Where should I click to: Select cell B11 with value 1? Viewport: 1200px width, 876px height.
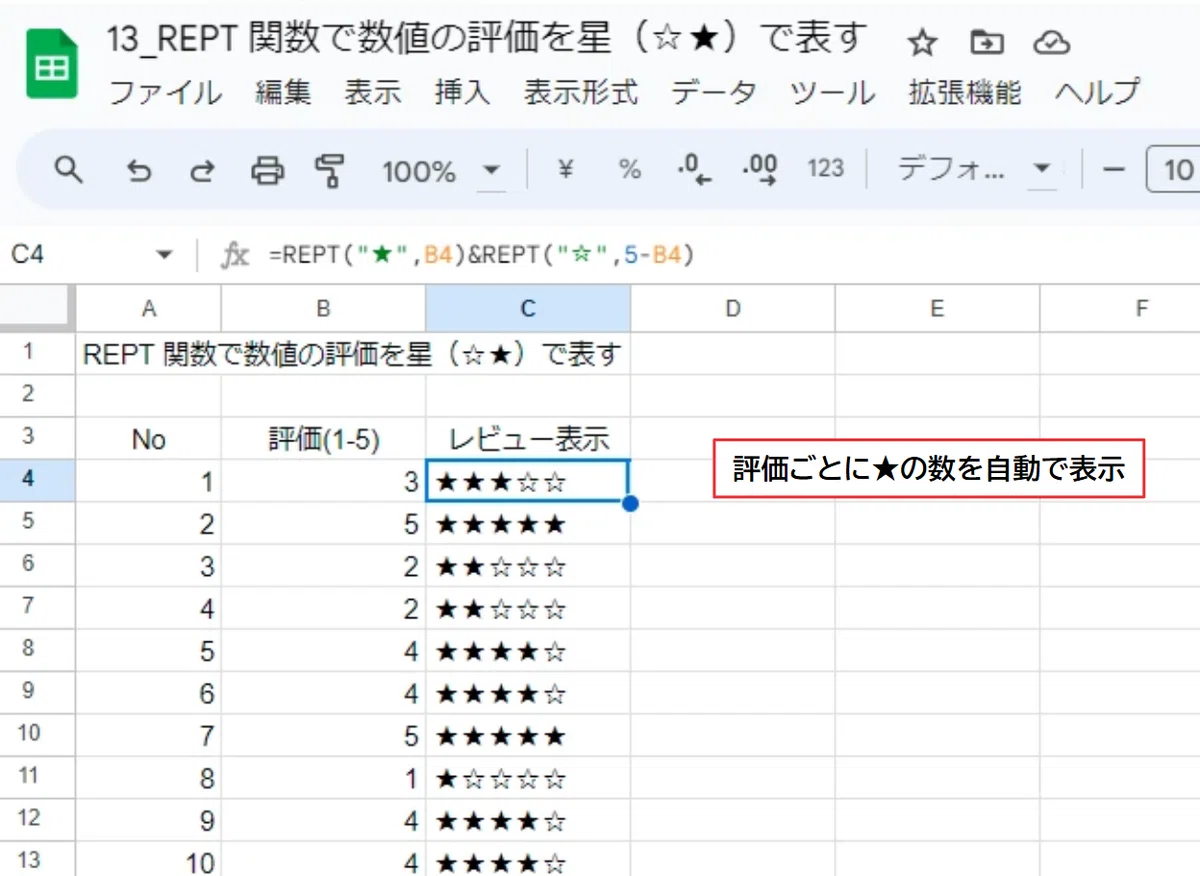pos(323,777)
